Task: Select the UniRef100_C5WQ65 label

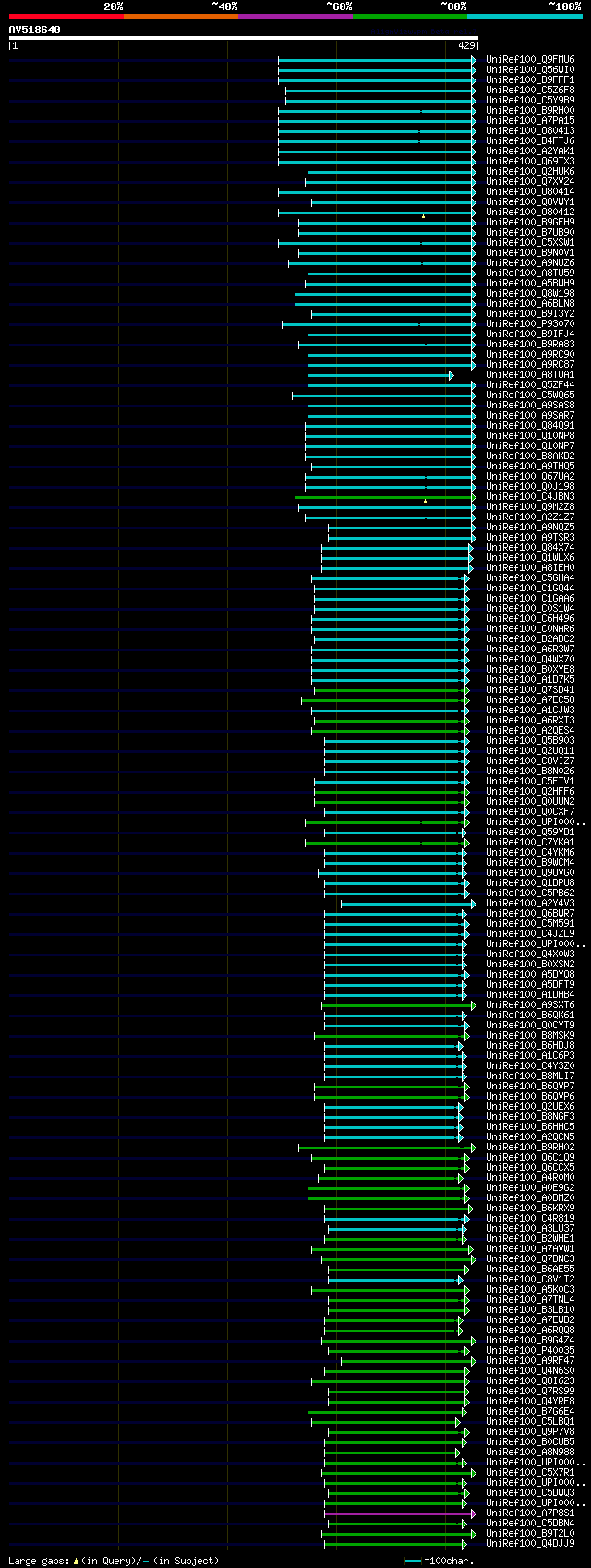Action: pyautogui.click(x=530, y=395)
